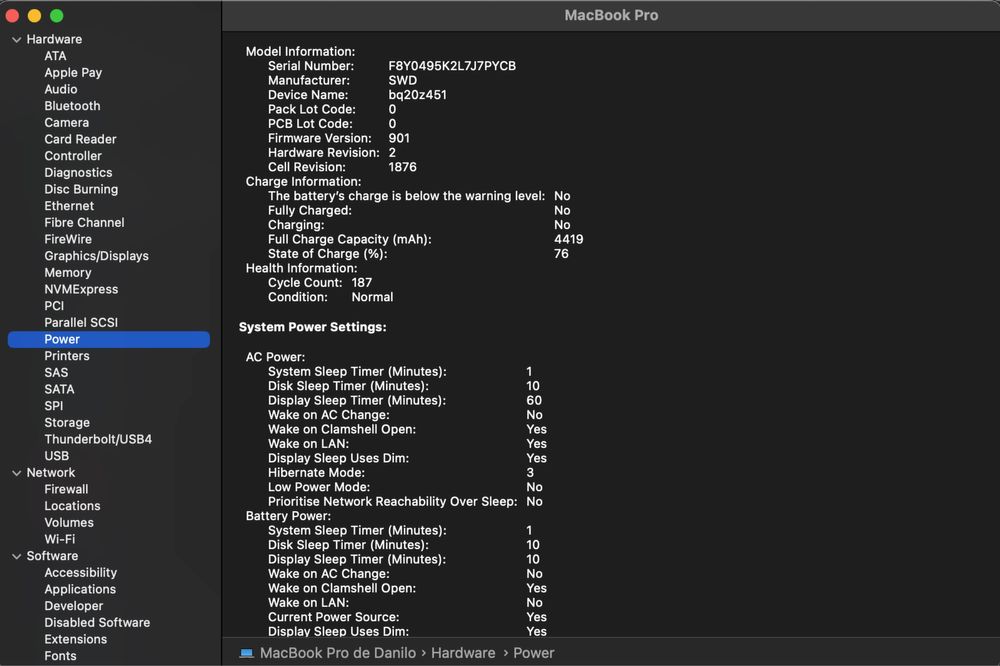Click Hardware in the path bar
The height and width of the screenshot is (666, 1000).
463,653
